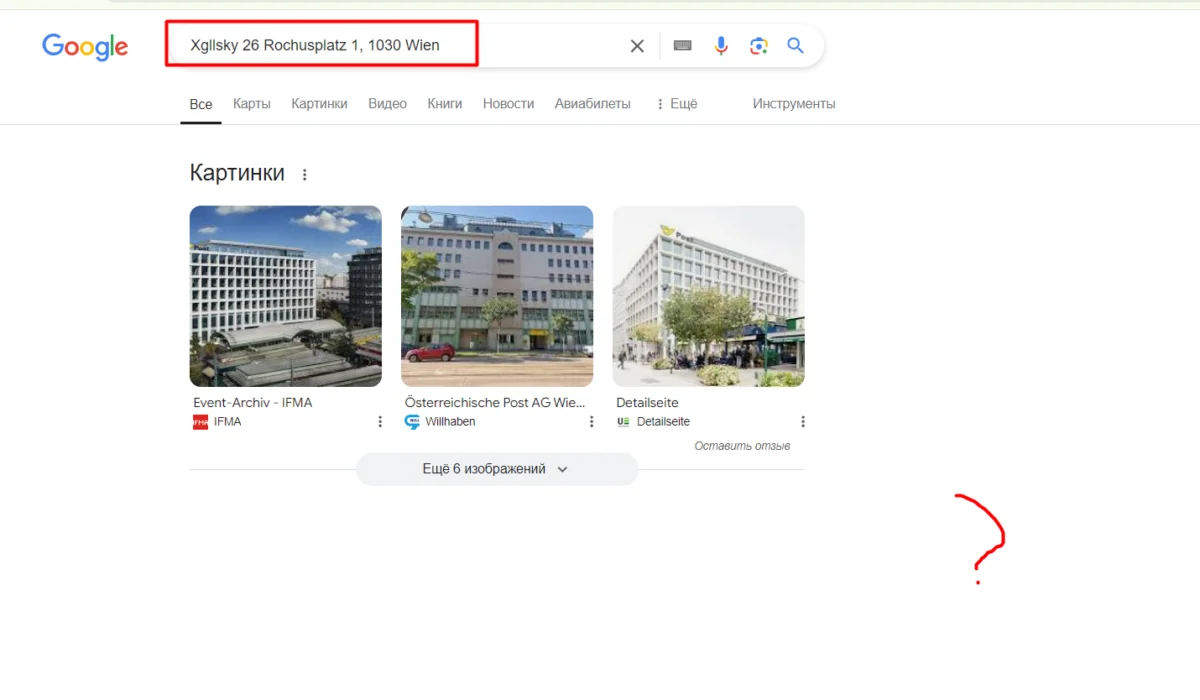Open three-dot menu for Willhaben result
The image size is (1200, 700).
tap(592, 422)
